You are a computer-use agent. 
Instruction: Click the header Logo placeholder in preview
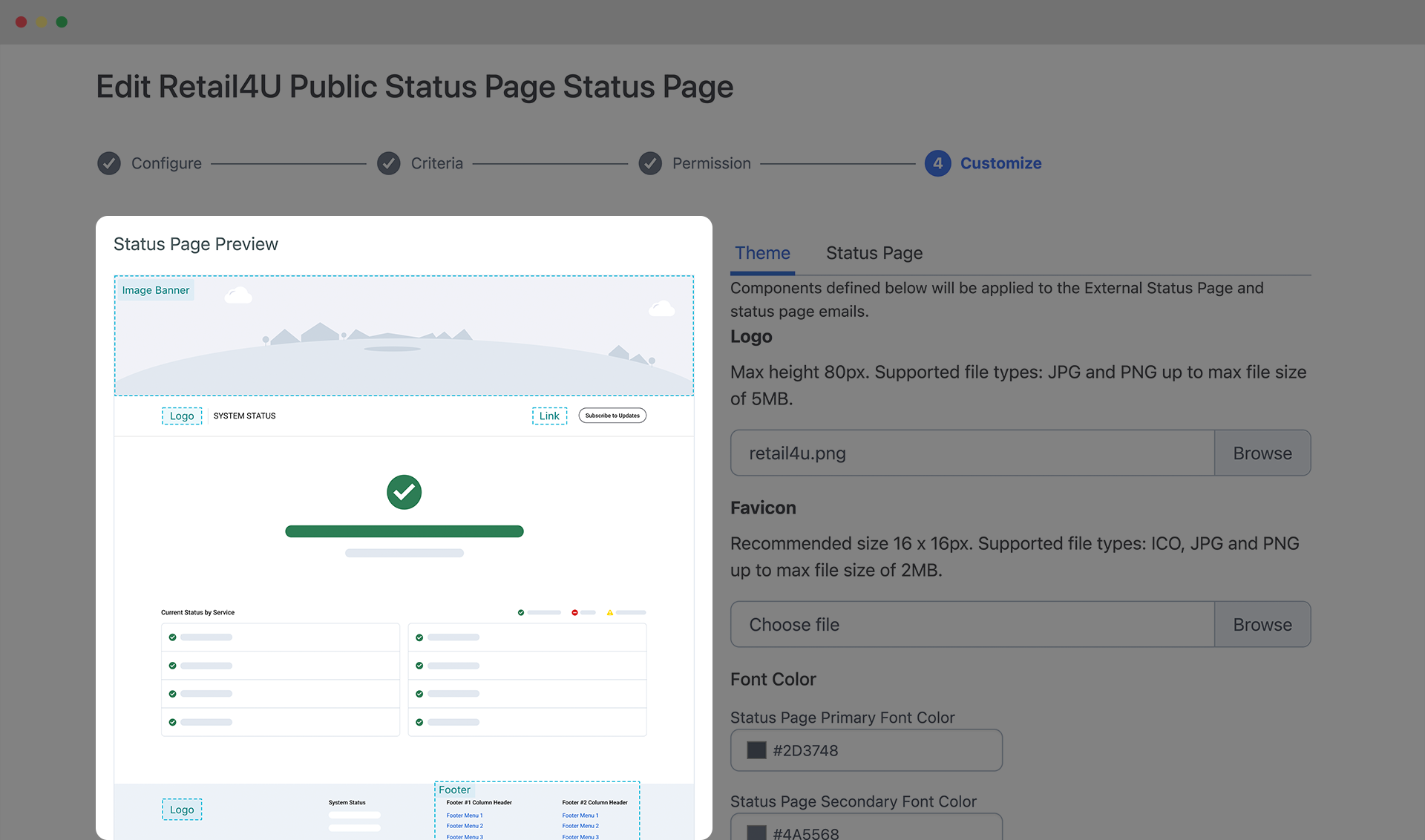[182, 416]
